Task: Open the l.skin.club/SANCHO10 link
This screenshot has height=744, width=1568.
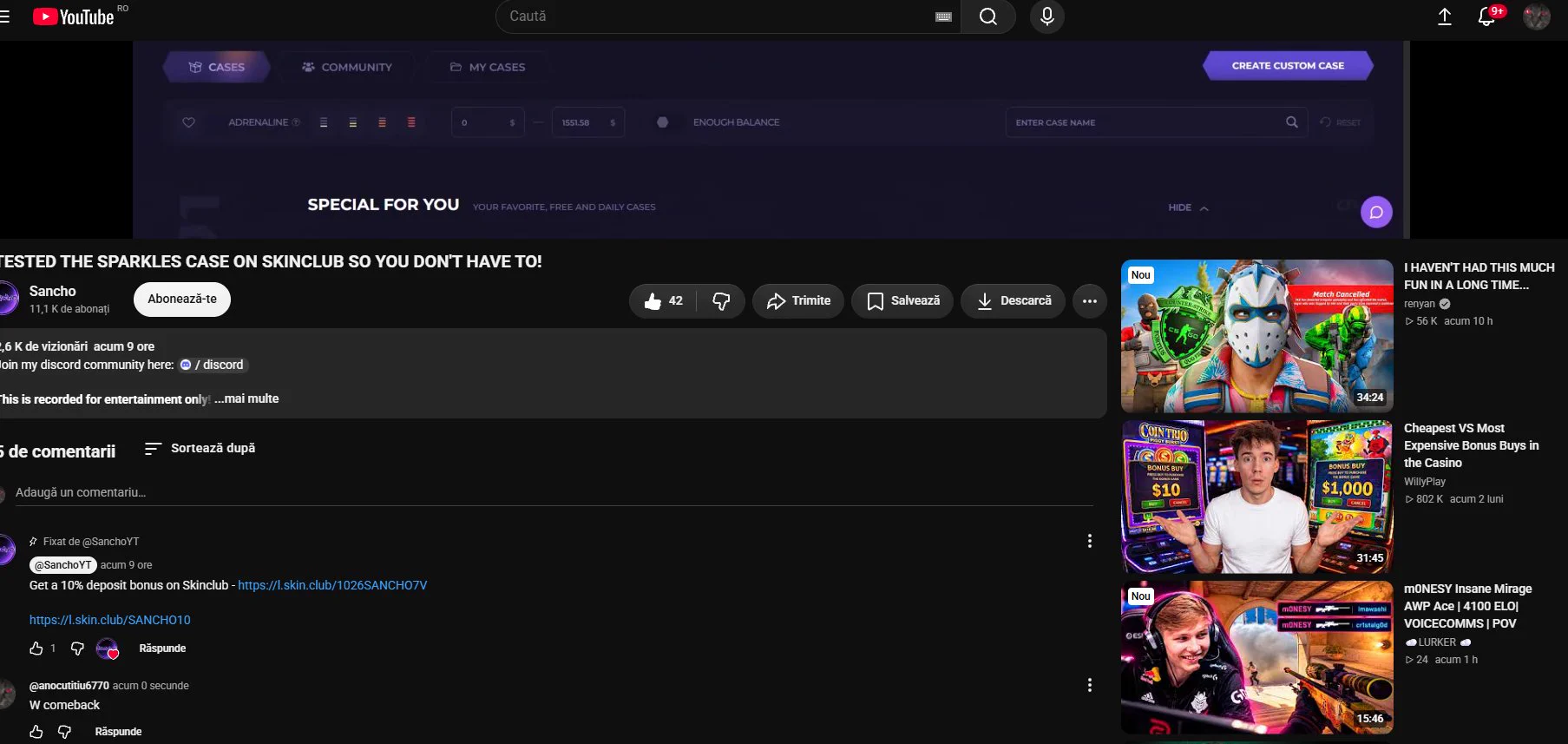Action: pos(110,620)
